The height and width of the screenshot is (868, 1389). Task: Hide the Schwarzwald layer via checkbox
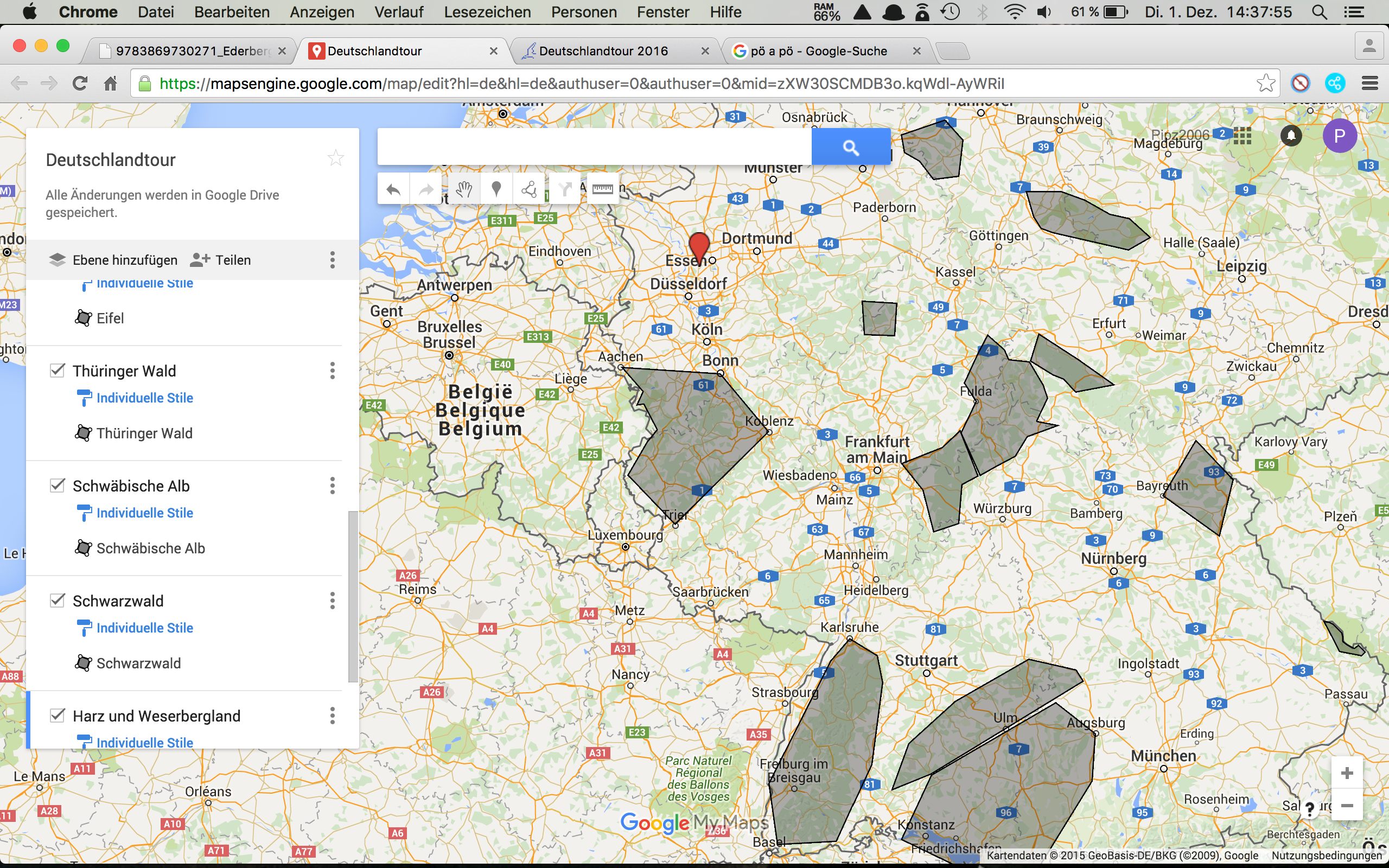pyautogui.click(x=58, y=601)
